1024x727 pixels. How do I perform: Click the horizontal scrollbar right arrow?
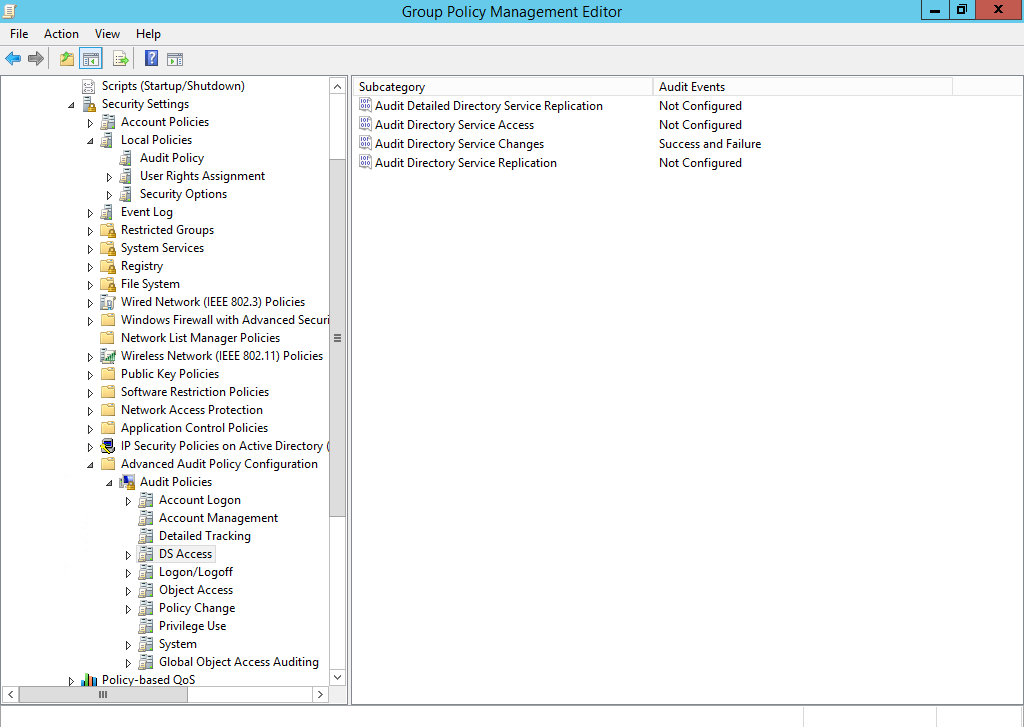[320, 694]
